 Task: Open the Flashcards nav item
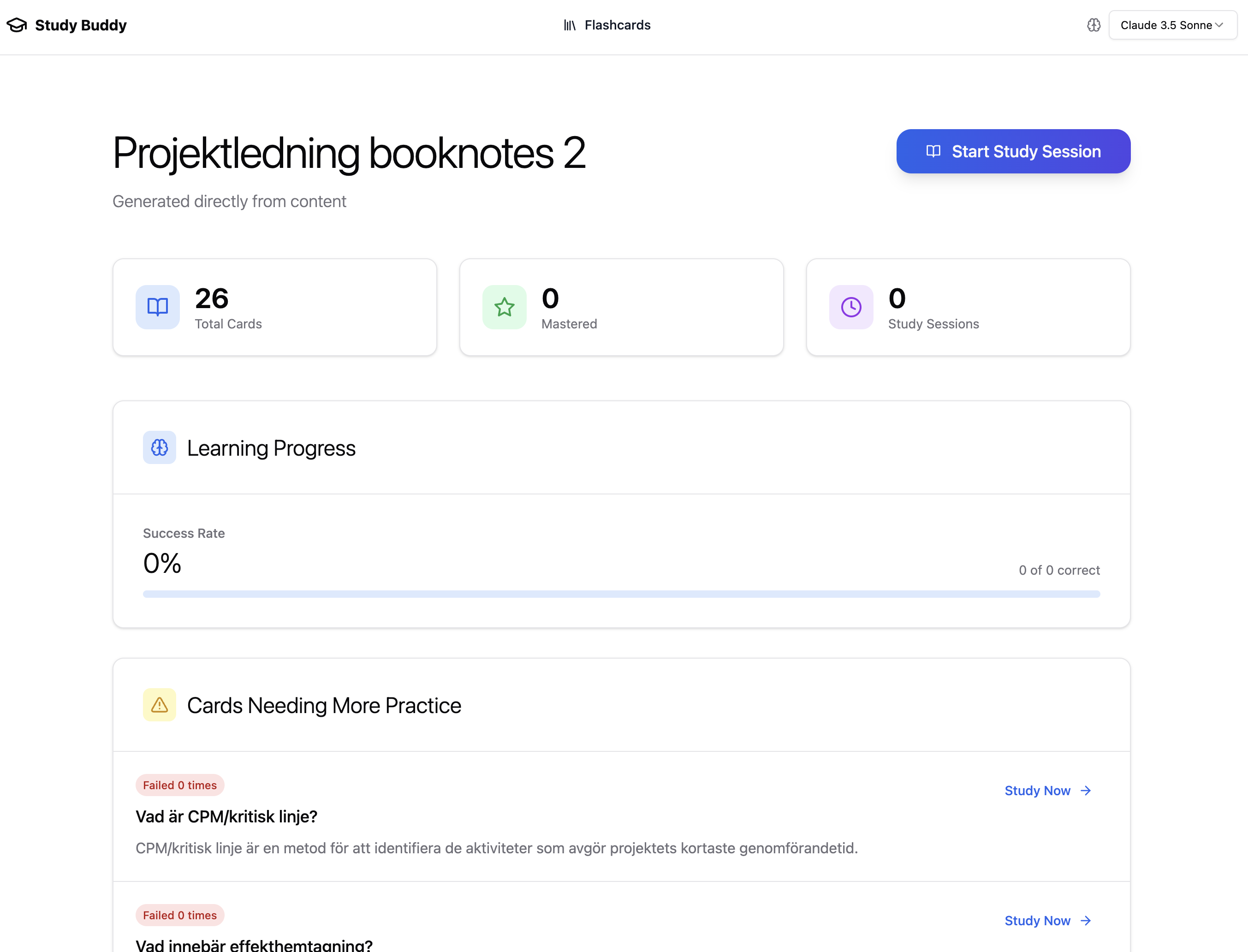click(x=607, y=25)
